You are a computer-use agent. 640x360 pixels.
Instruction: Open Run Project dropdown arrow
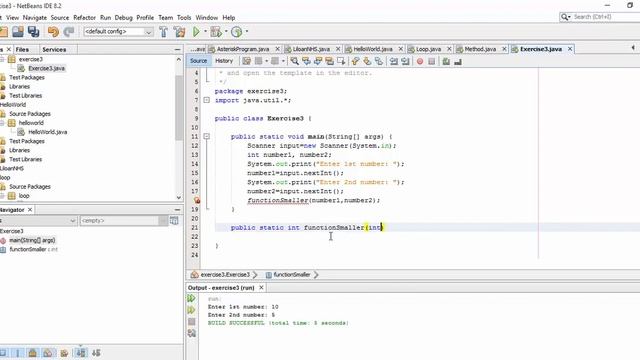coord(205,31)
